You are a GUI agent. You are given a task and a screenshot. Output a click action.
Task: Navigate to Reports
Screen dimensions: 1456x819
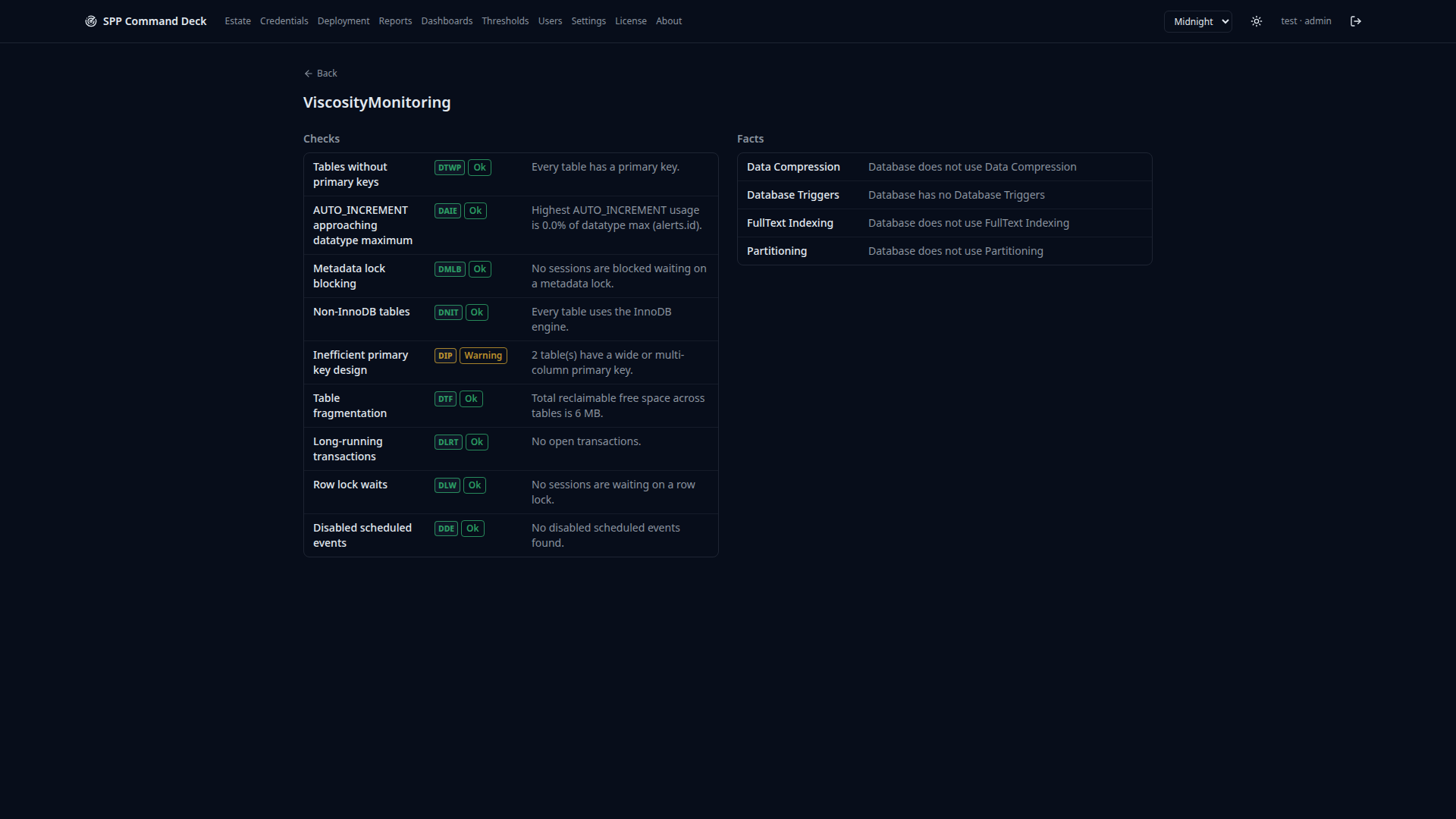click(395, 21)
